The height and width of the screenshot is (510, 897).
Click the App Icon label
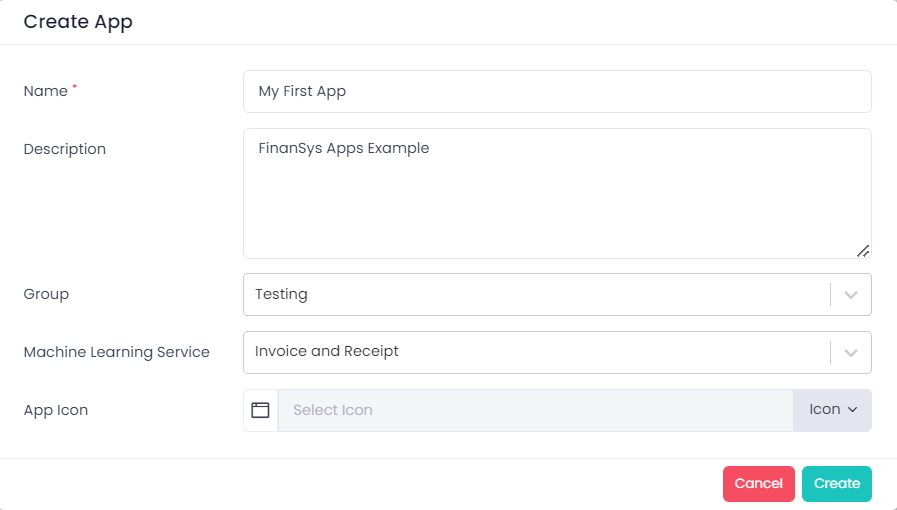coord(56,410)
